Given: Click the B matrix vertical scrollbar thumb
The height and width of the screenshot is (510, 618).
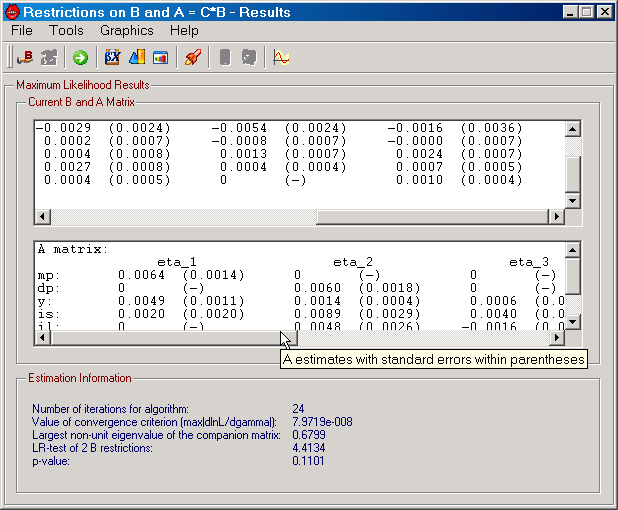Looking at the screenshot, I should point(572,175).
